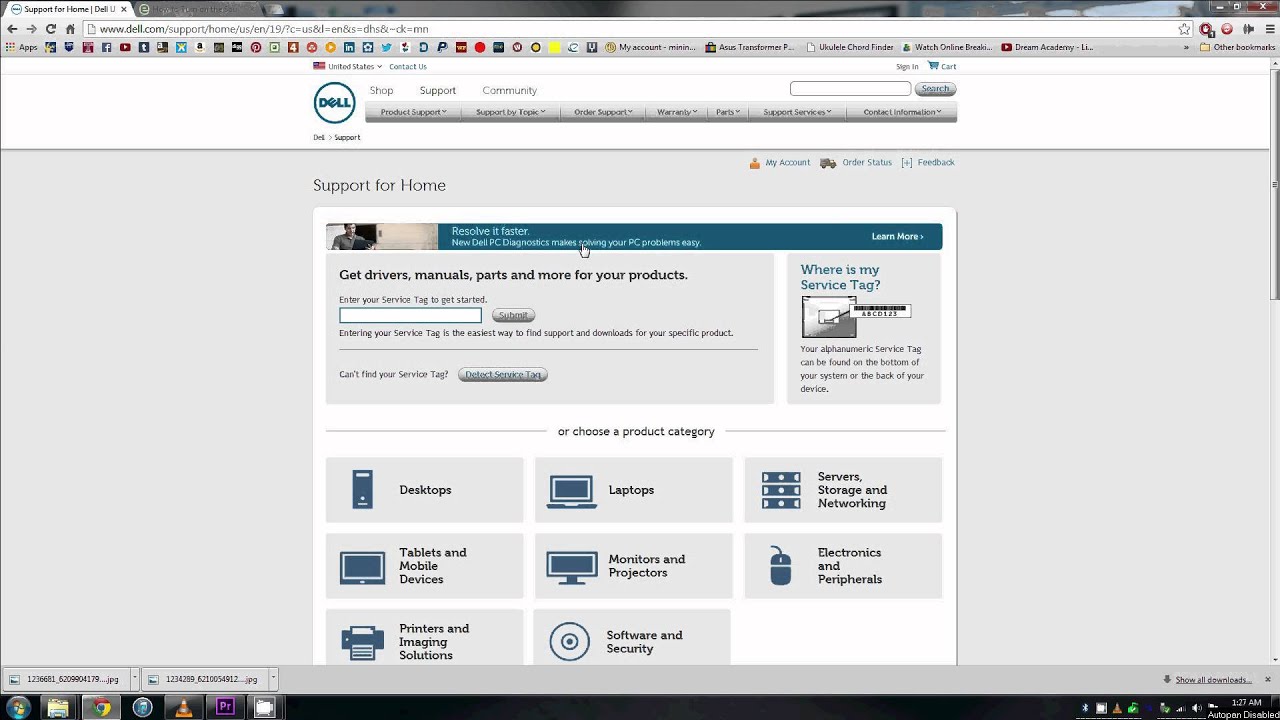The image size is (1280, 720).
Task: Click the My Account person icon
Action: (x=755, y=163)
